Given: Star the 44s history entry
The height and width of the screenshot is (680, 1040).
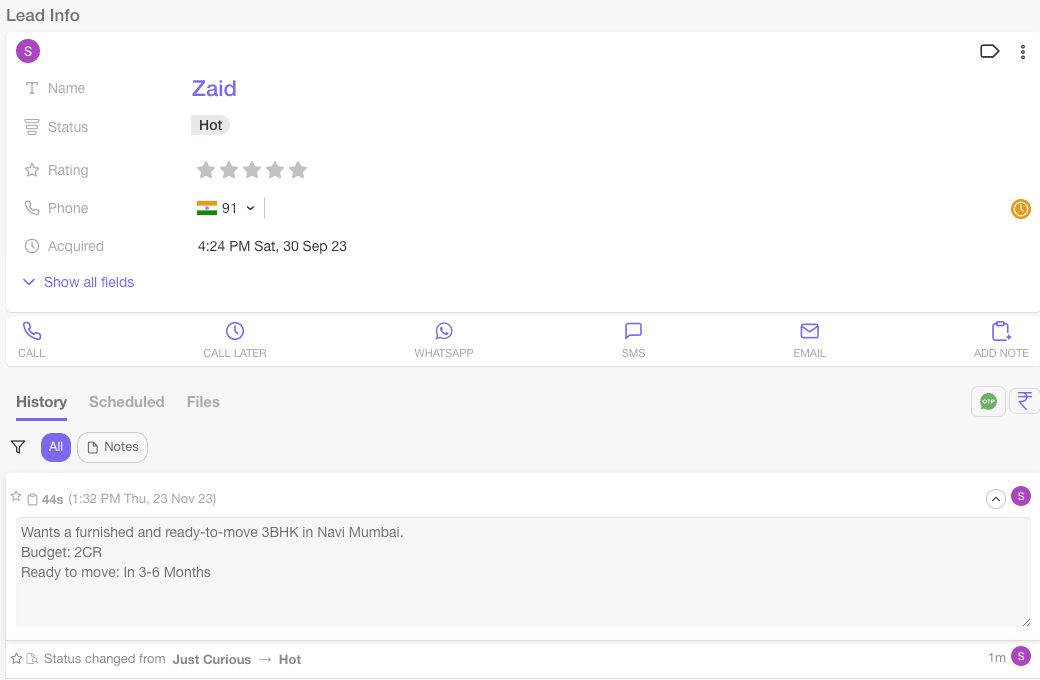Looking at the screenshot, I should 16,497.
